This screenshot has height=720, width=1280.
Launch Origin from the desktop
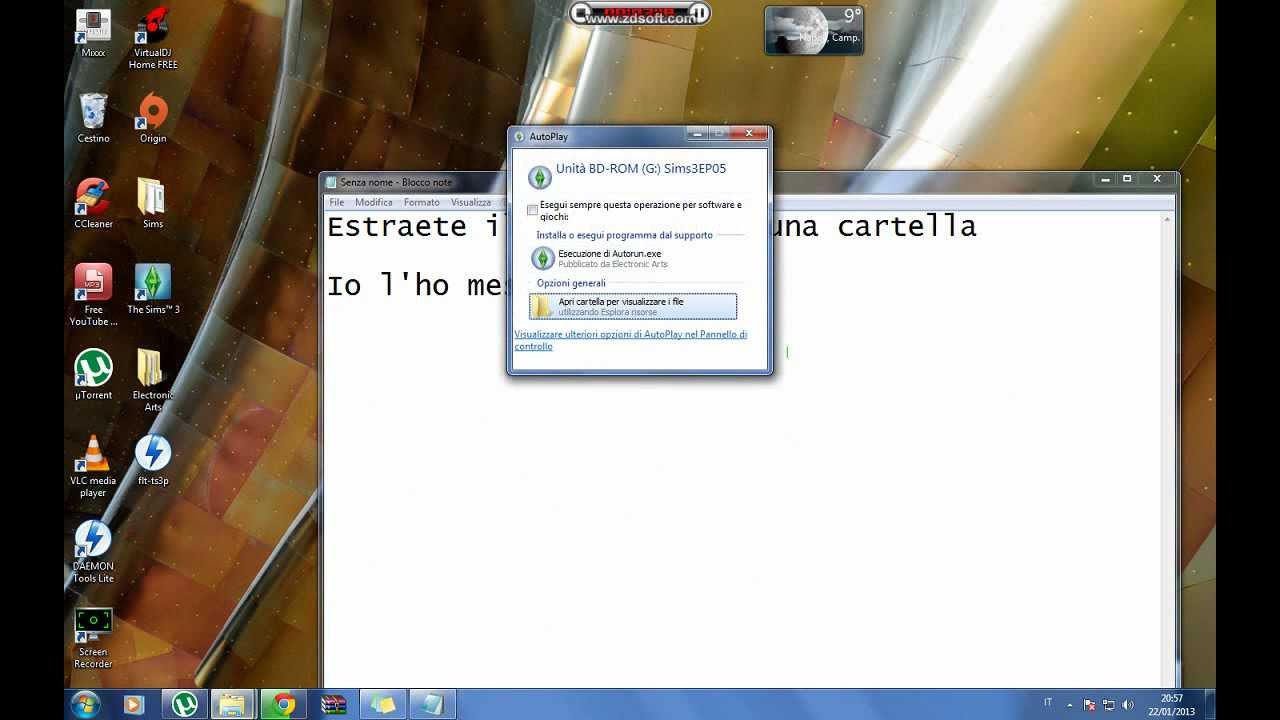pyautogui.click(x=153, y=118)
